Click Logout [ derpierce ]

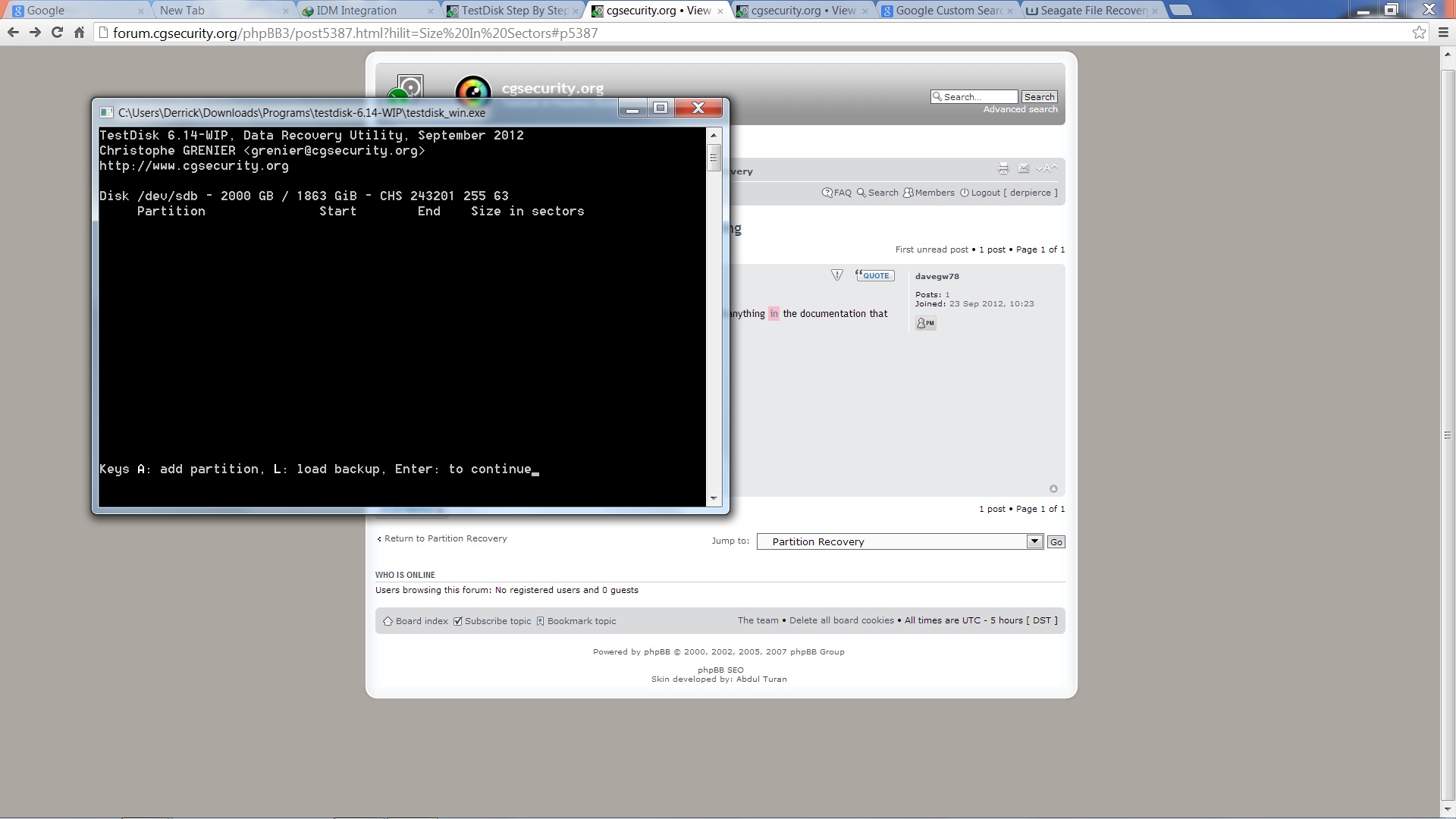point(1009,193)
